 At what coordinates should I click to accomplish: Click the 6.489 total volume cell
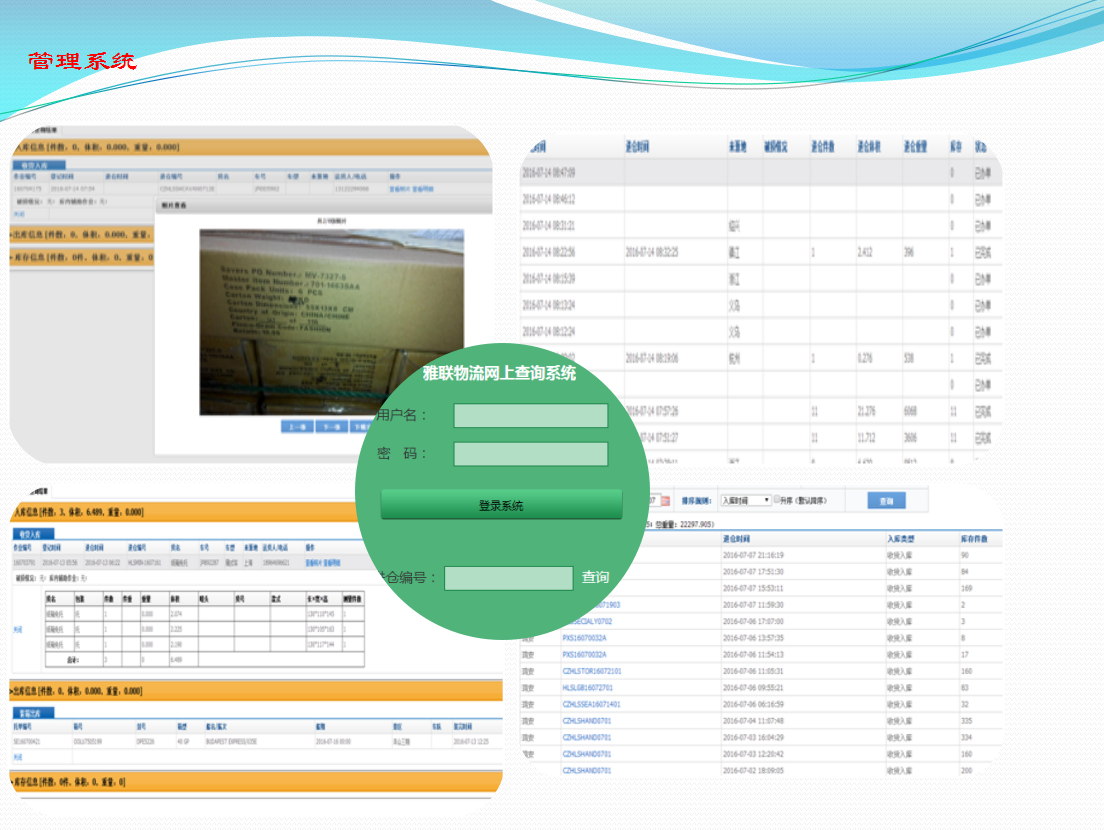[176, 660]
